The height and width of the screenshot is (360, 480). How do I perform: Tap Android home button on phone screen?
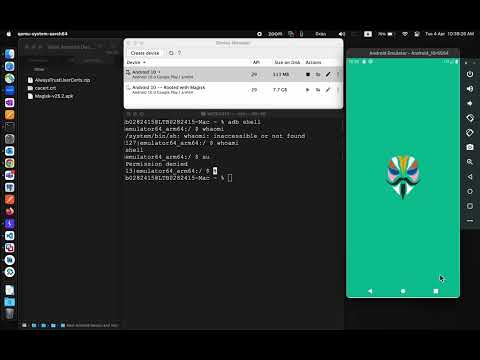[403, 291]
